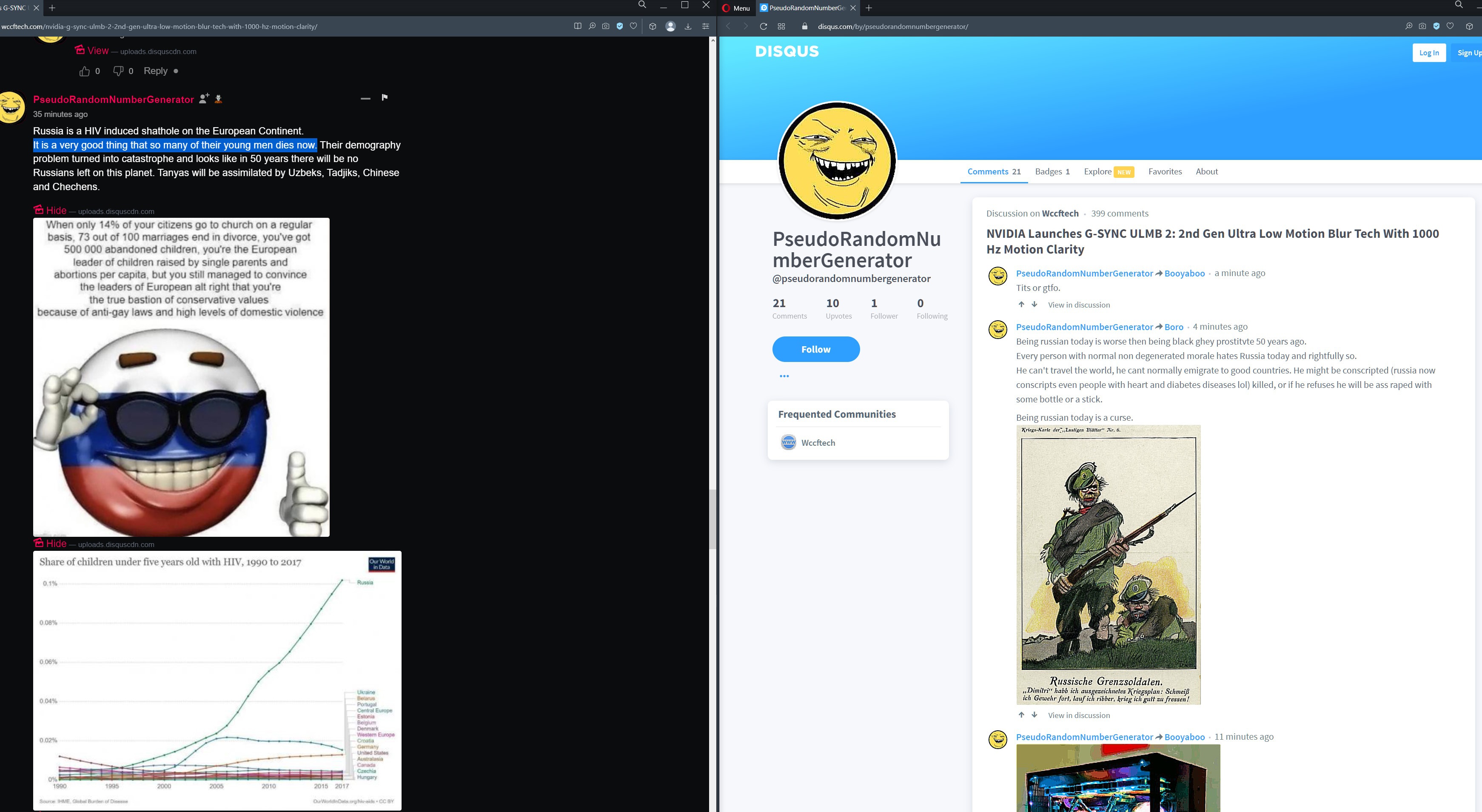1482x812 pixels.
Task: Upvote the comment above with thumbs-up icon
Action: coord(85,71)
